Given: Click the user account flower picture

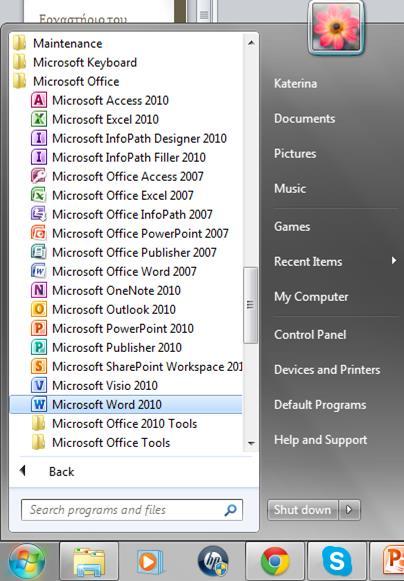Looking at the screenshot, I should click(x=336, y=26).
